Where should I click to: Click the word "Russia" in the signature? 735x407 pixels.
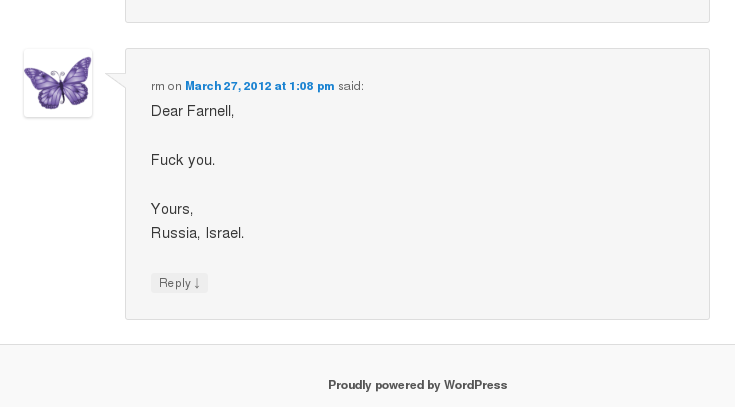pyautogui.click(x=174, y=233)
